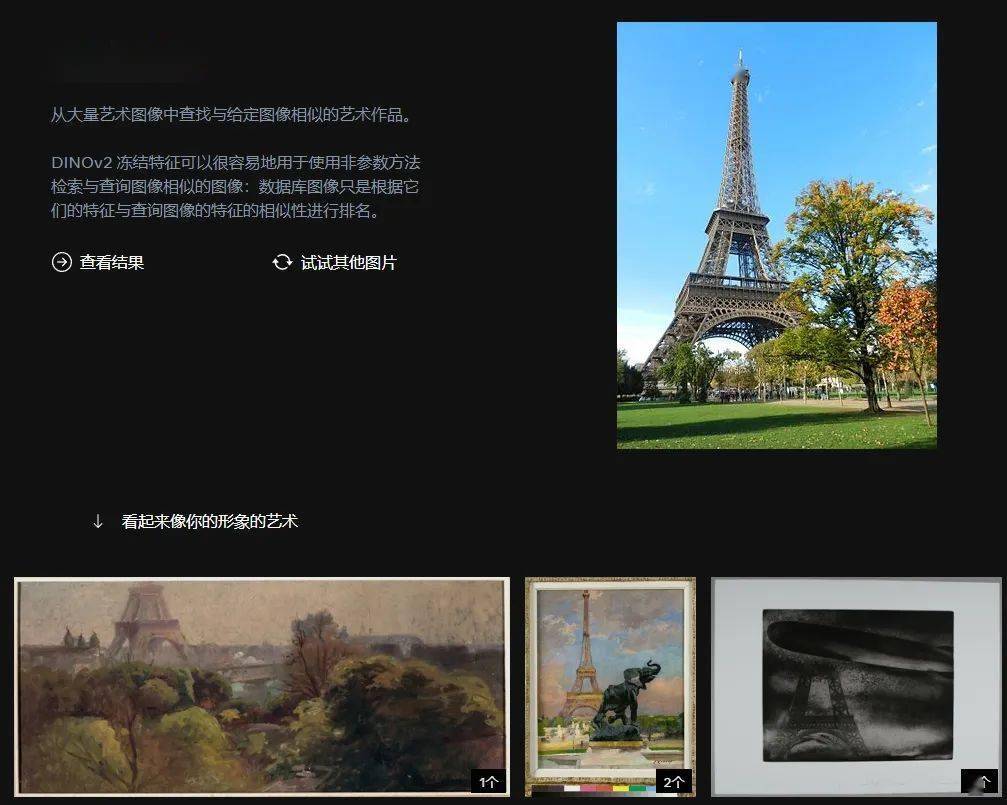The width and height of the screenshot is (1007, 805).
Task: Click the down arrow before 看起来像你的形象的艺术
Action: [98, 521]
